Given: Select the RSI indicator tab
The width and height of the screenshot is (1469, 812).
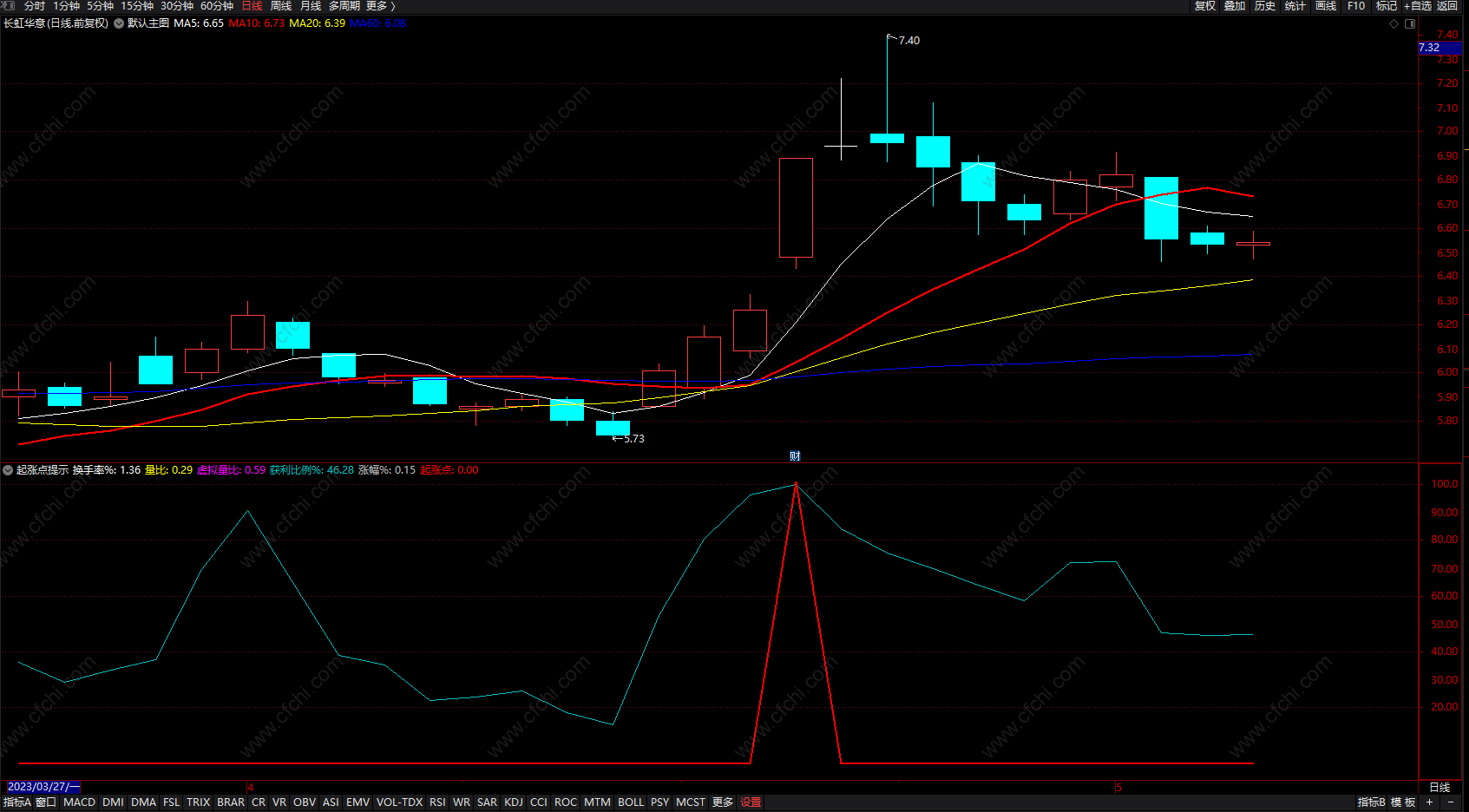Looking at the screenshot, I should (x=437, y=802).
